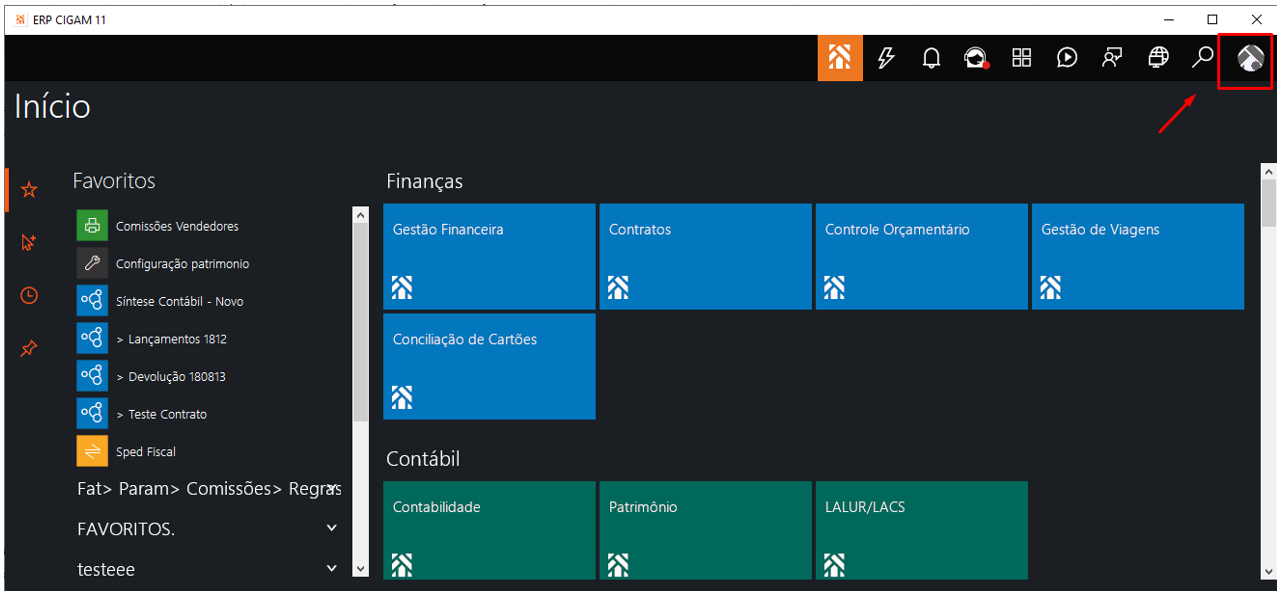Viewport: 1277px width, 591px height.
Task: Click the user profile avatar
Action: 1250,58
